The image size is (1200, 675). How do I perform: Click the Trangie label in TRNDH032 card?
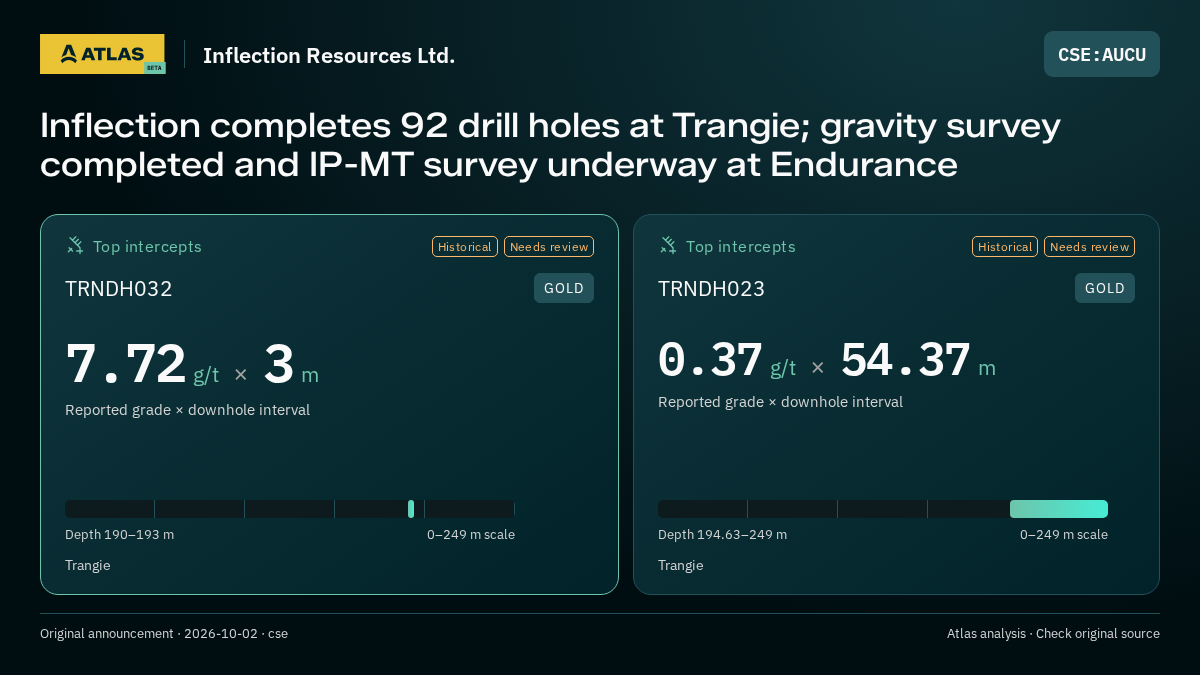(x=88, y=566)
